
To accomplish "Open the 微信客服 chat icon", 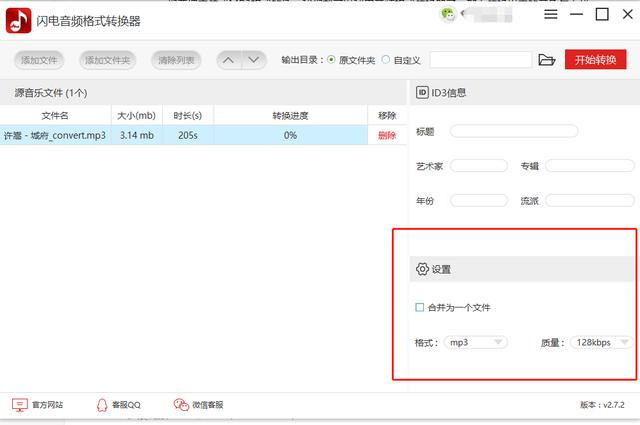I will (181, 405).
